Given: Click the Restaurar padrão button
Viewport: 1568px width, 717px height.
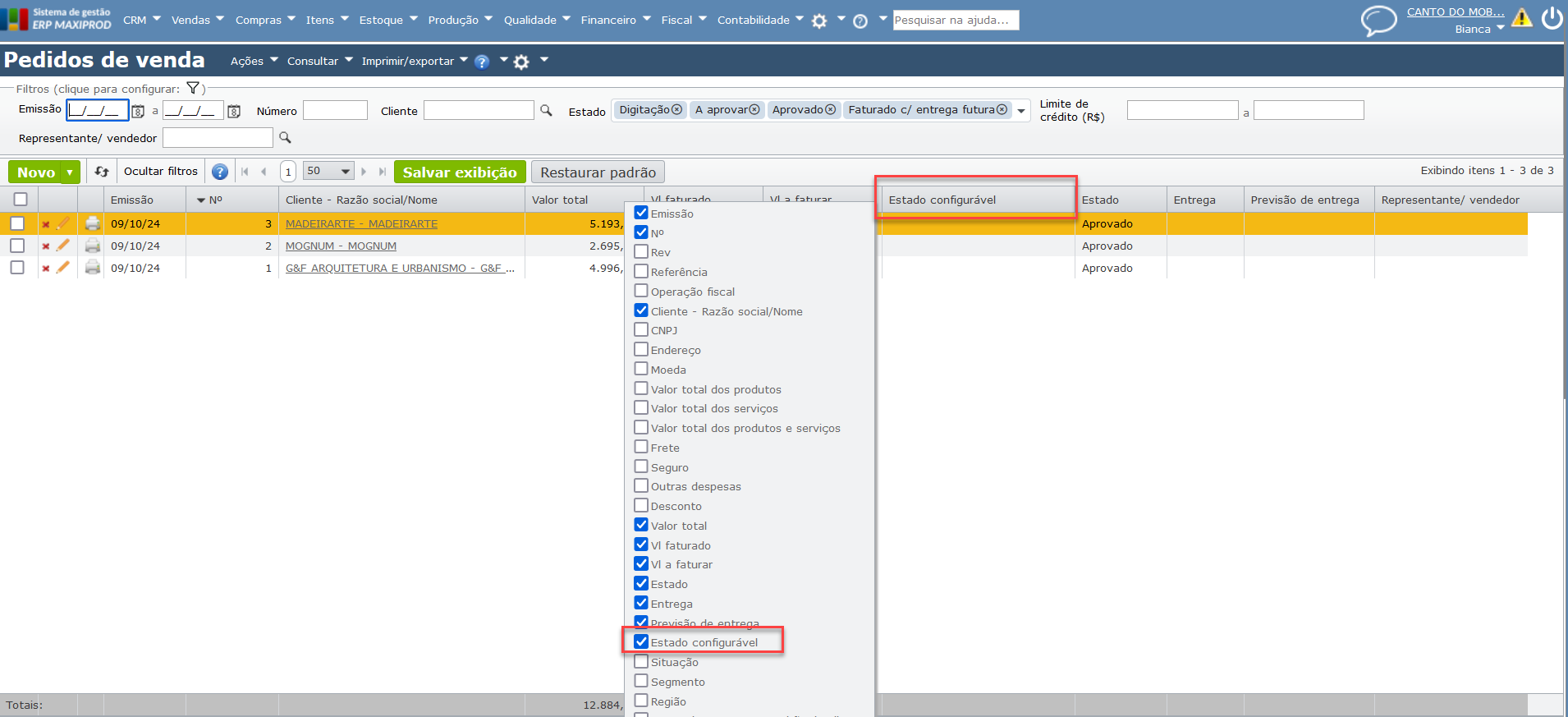Looking at the screenshot, I should click(598, 172).
